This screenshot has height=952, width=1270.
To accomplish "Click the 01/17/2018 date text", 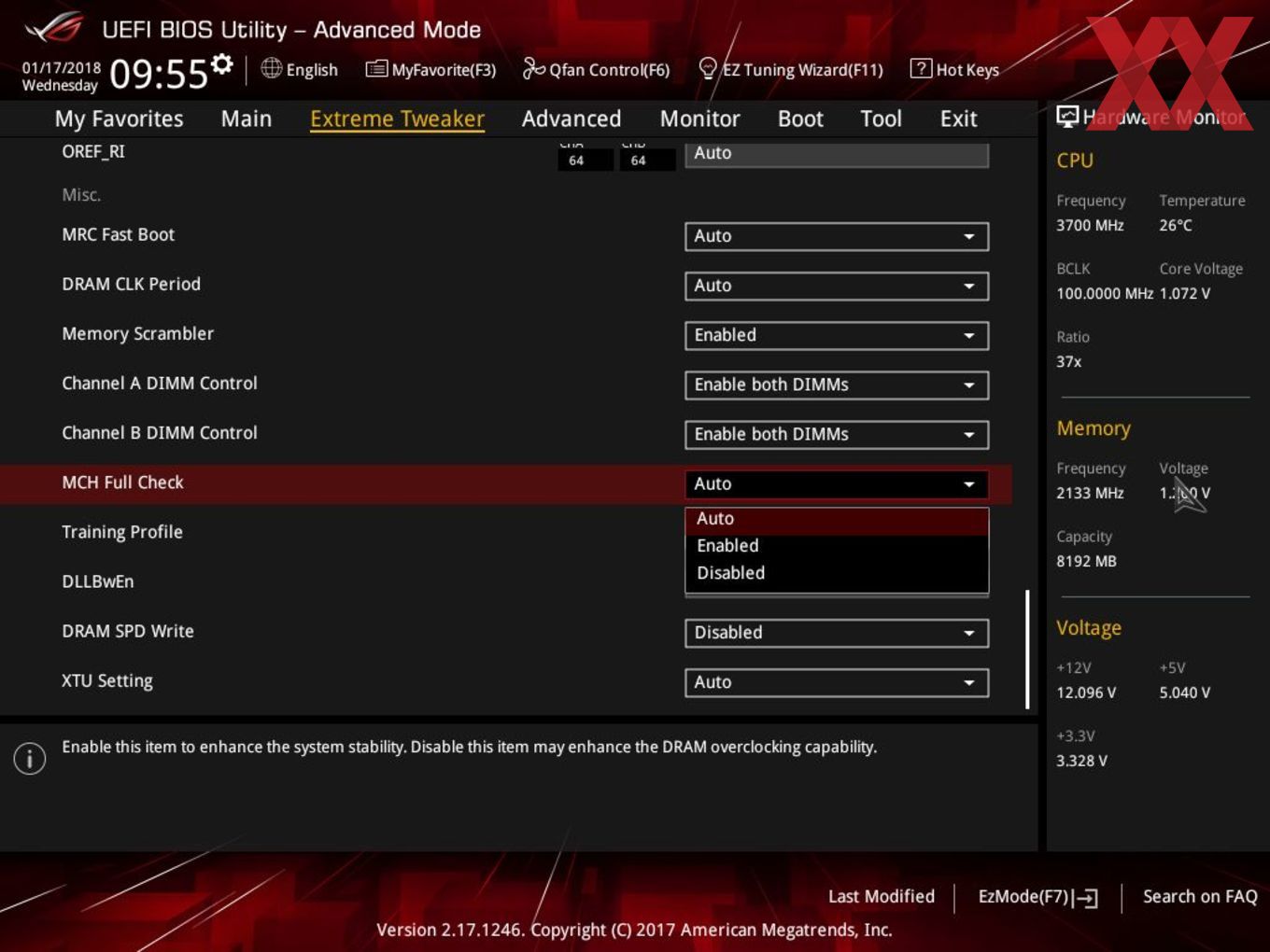I will (62, 68).
